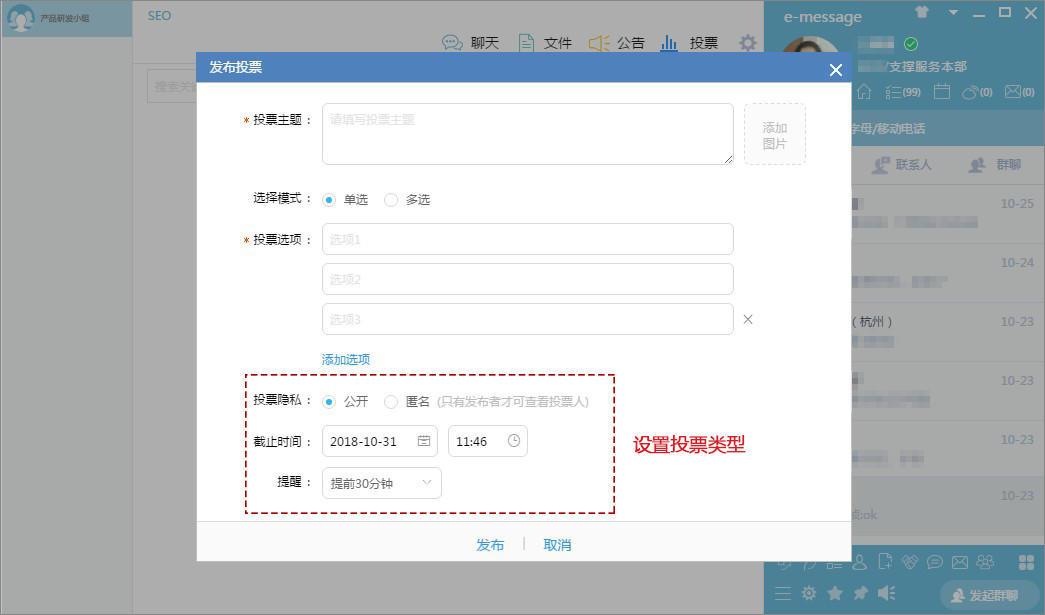Open the home icon in e-message
This screenshot has height=615, width=1045.
[864, 92]
